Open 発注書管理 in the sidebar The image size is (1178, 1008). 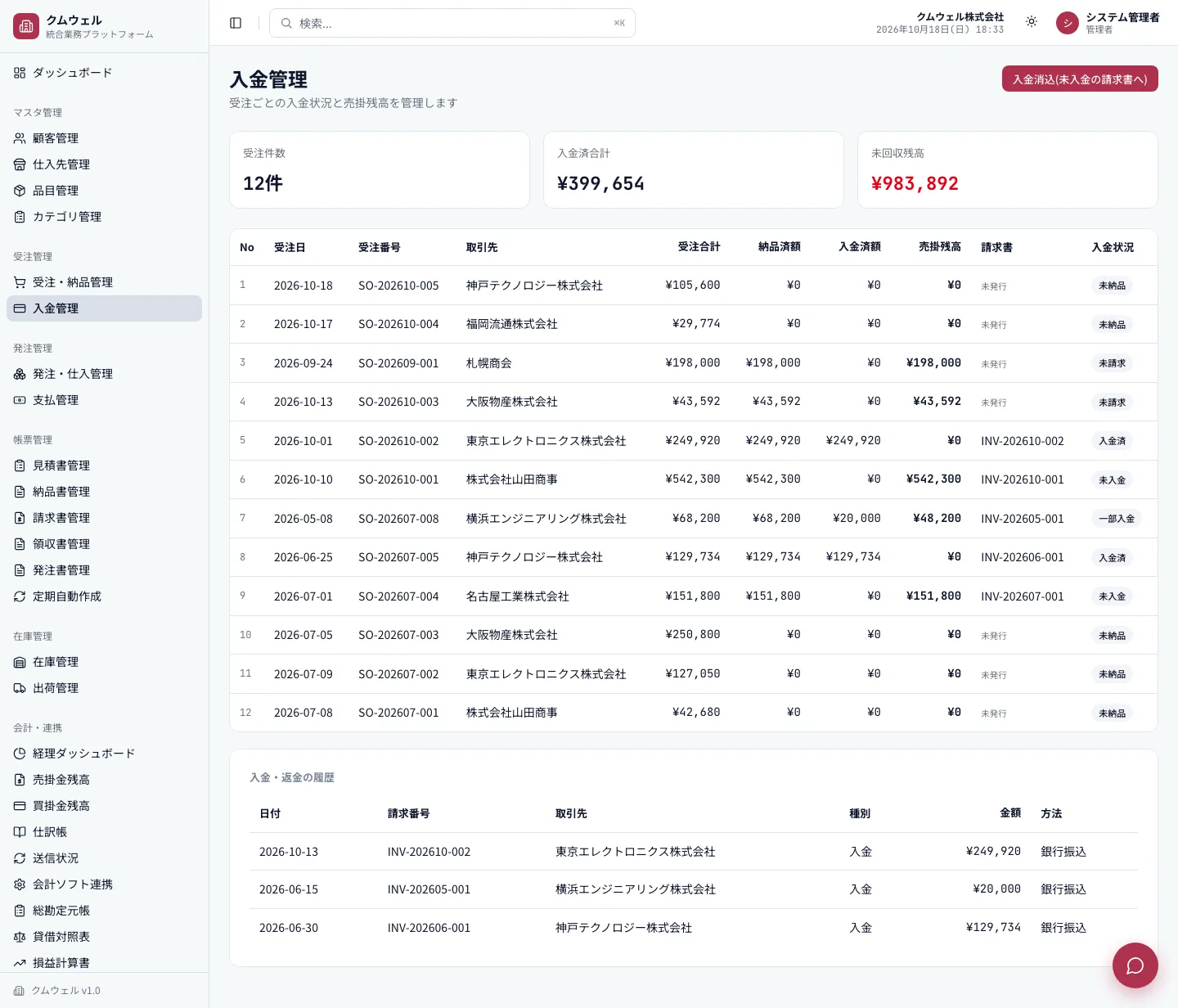[x=104, y=570]
